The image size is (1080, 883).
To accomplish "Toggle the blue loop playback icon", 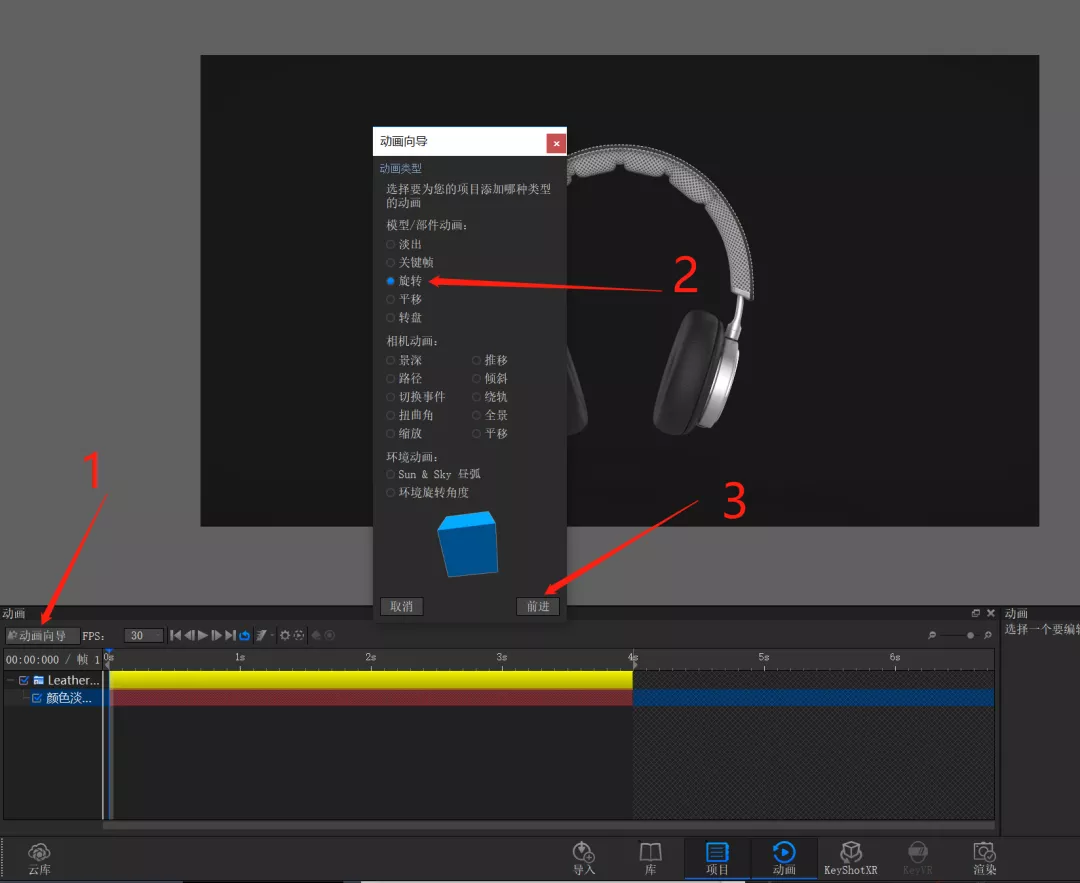I will tap(245, 635).
